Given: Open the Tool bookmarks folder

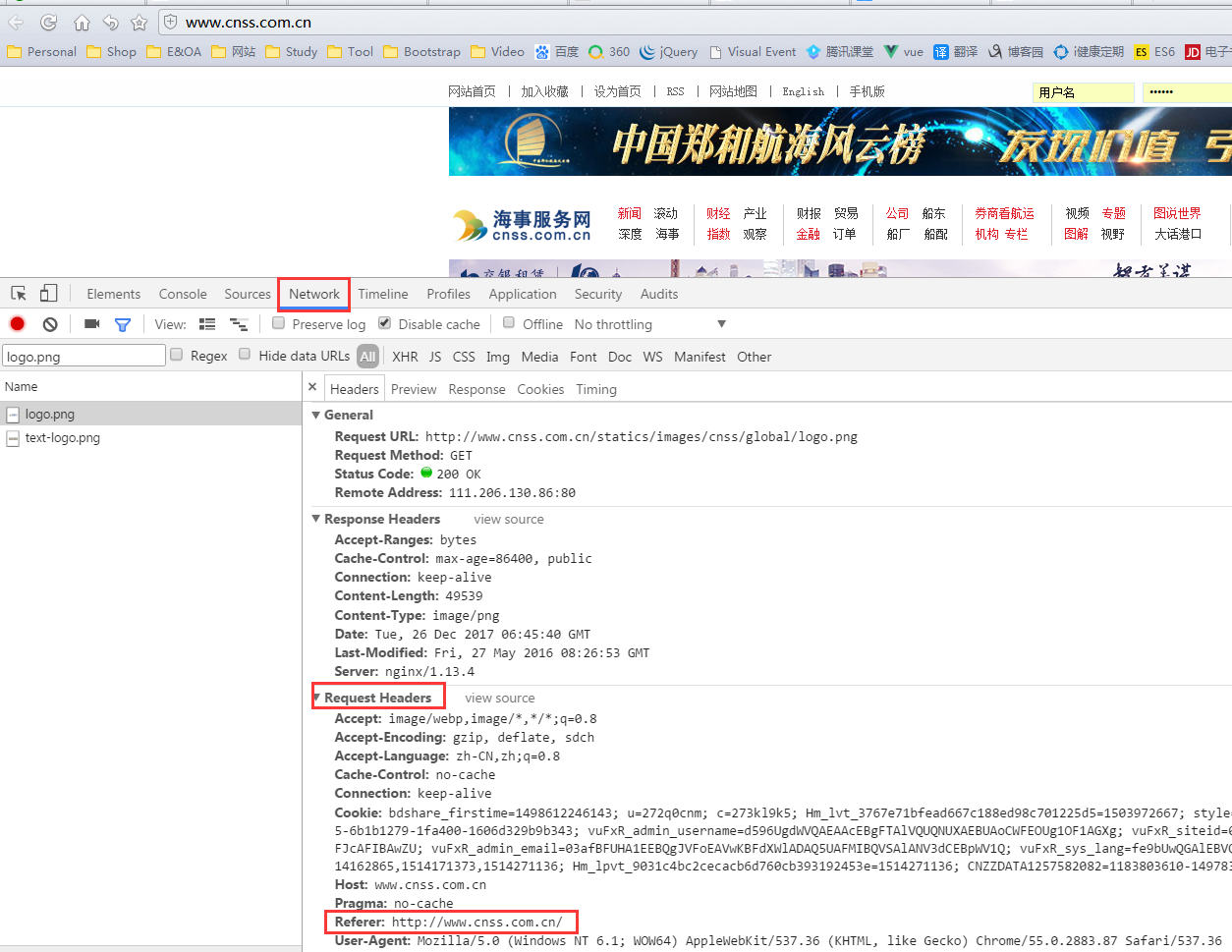Looking at the screenshot, I should click(350, 52).
